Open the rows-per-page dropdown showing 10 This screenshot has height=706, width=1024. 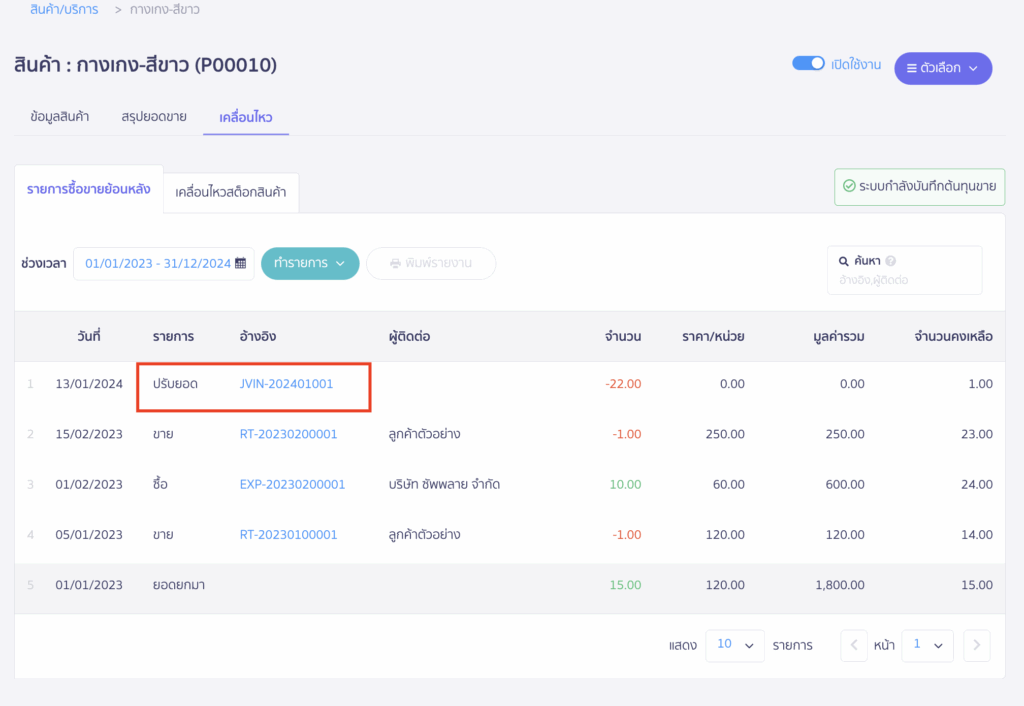point(735,646)
